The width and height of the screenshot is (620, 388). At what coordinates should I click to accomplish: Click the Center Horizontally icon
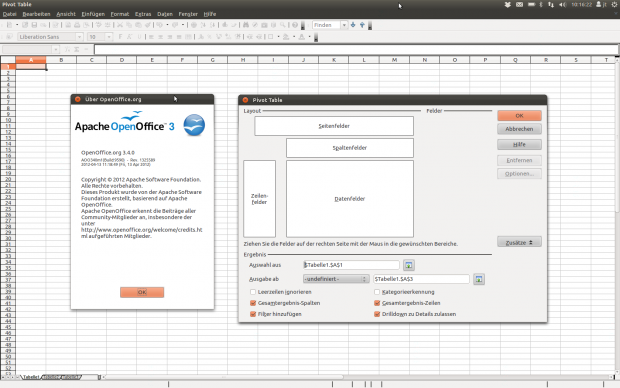coord(161,37)
